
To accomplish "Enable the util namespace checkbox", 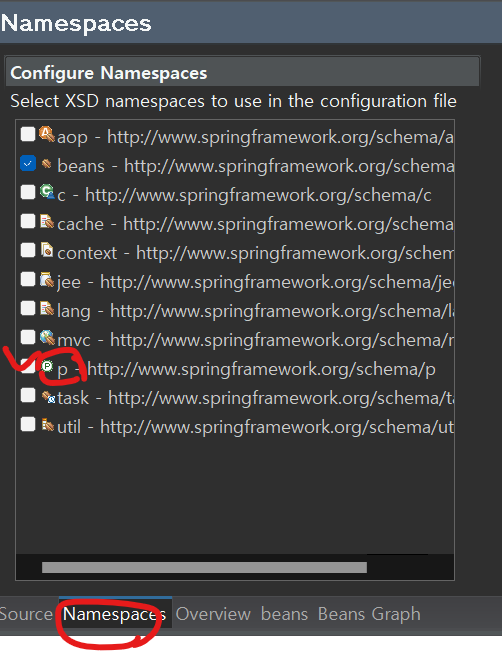I will pos(28,424).
